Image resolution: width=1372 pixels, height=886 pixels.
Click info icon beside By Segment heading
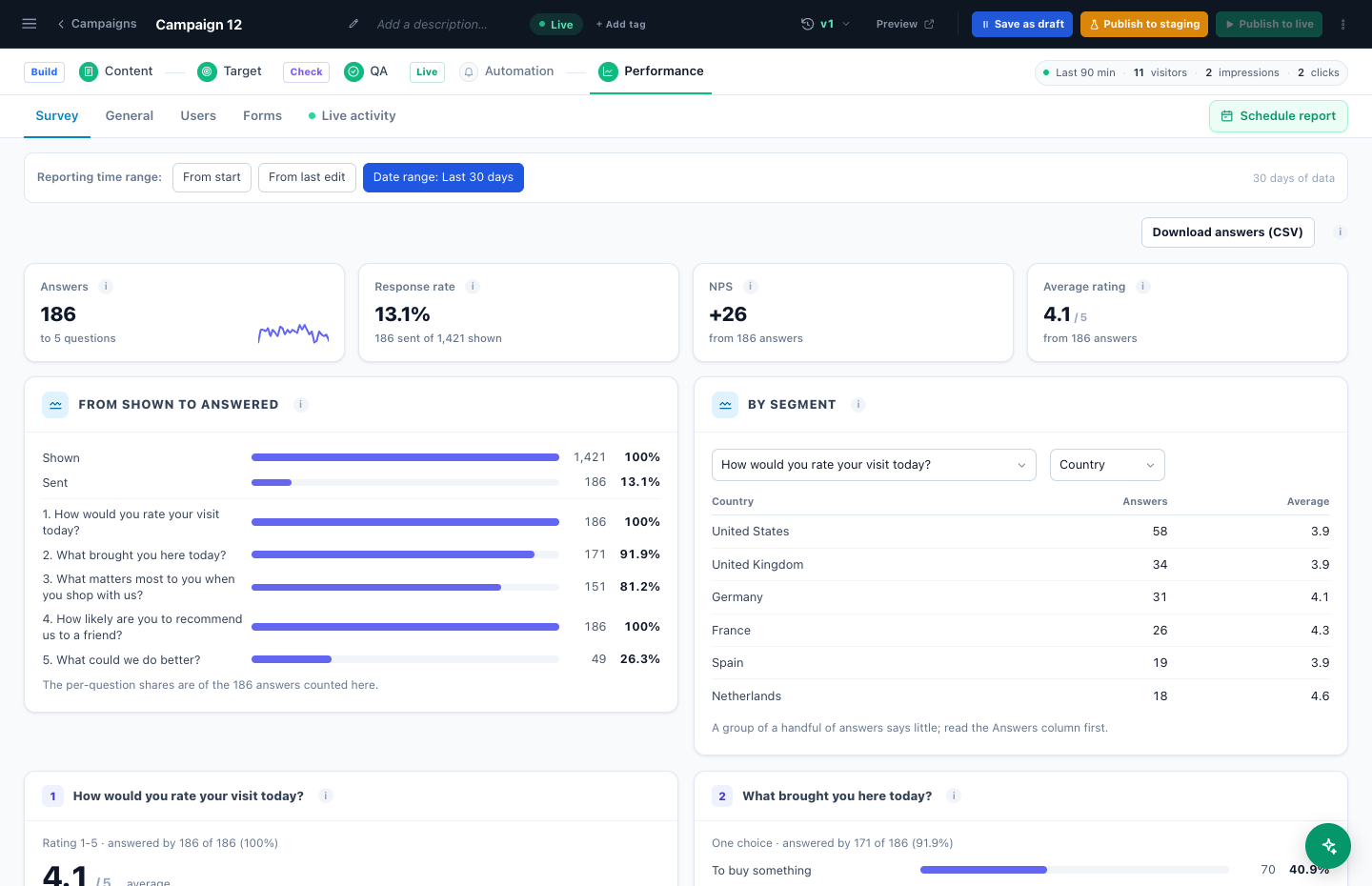pos(858,405)
